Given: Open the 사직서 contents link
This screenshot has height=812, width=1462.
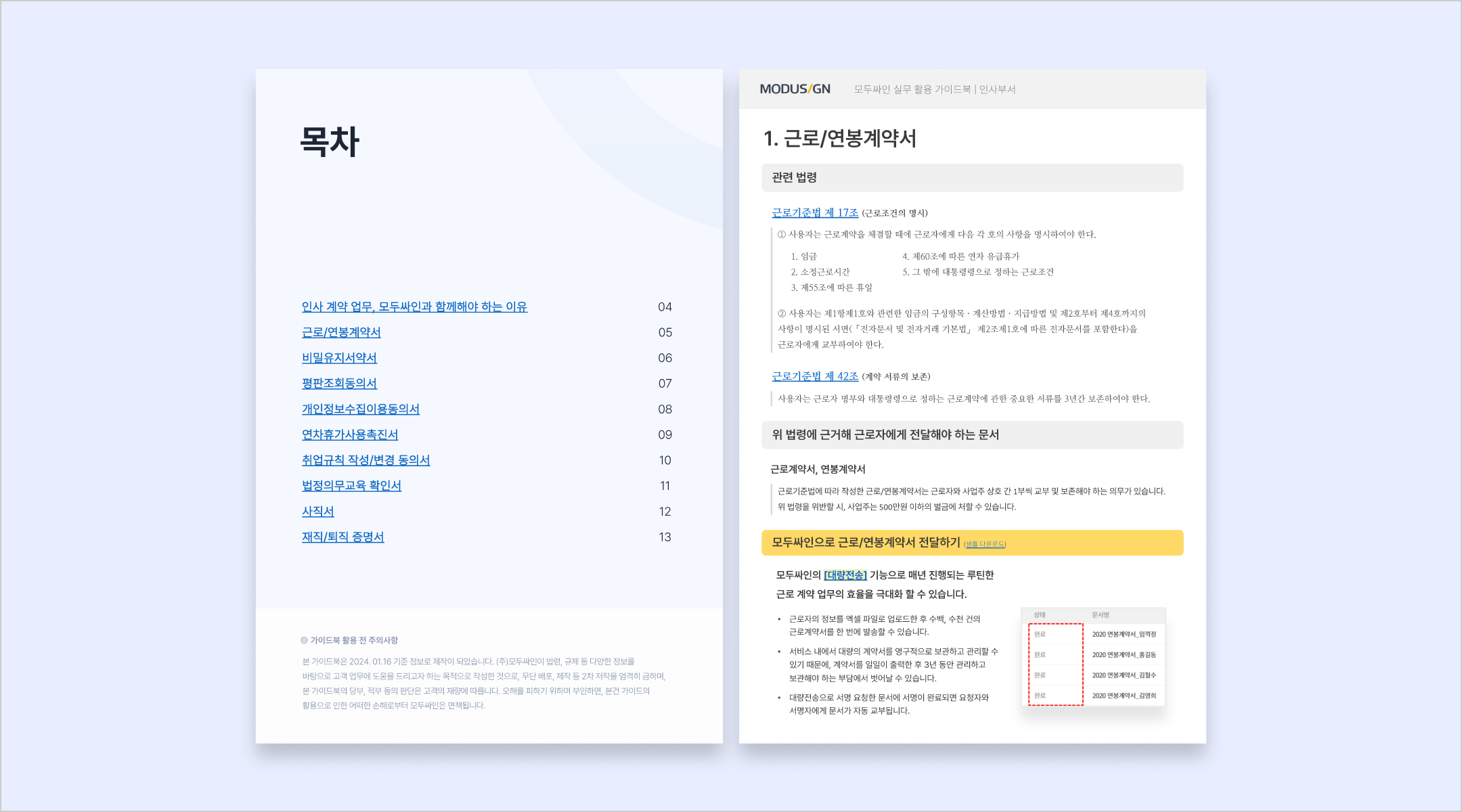Looking at the screenshot, I should pos(318,512).
